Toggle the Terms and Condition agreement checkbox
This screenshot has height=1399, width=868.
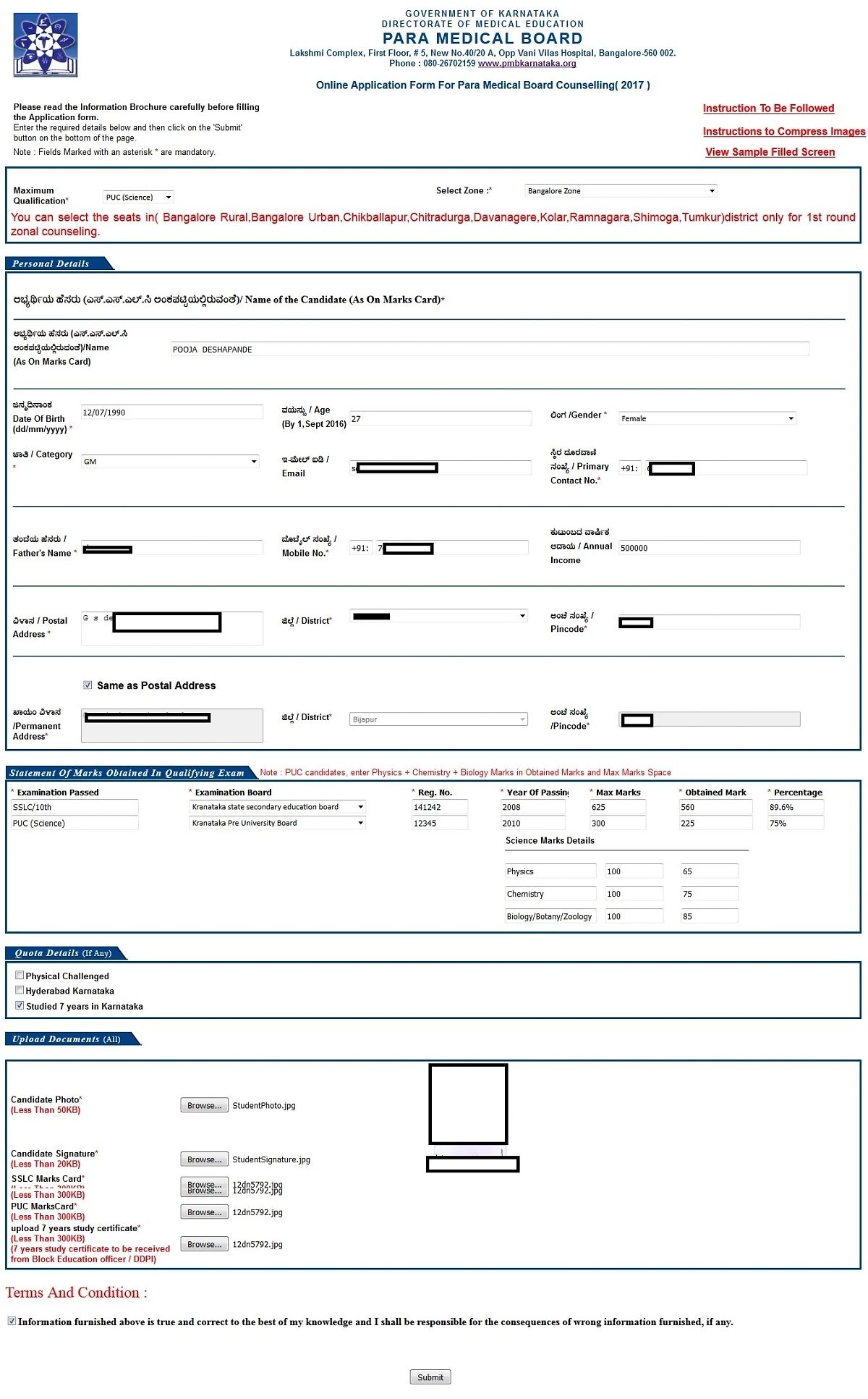tap(12, 1321)
